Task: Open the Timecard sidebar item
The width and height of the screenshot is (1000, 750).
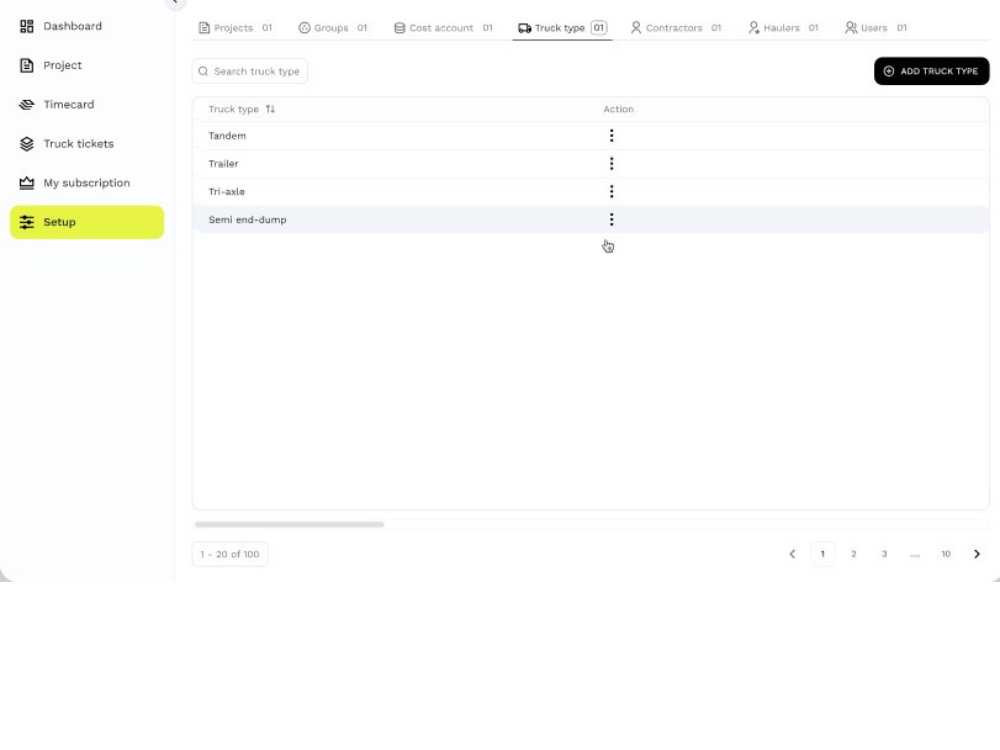Action: (87, 105)
